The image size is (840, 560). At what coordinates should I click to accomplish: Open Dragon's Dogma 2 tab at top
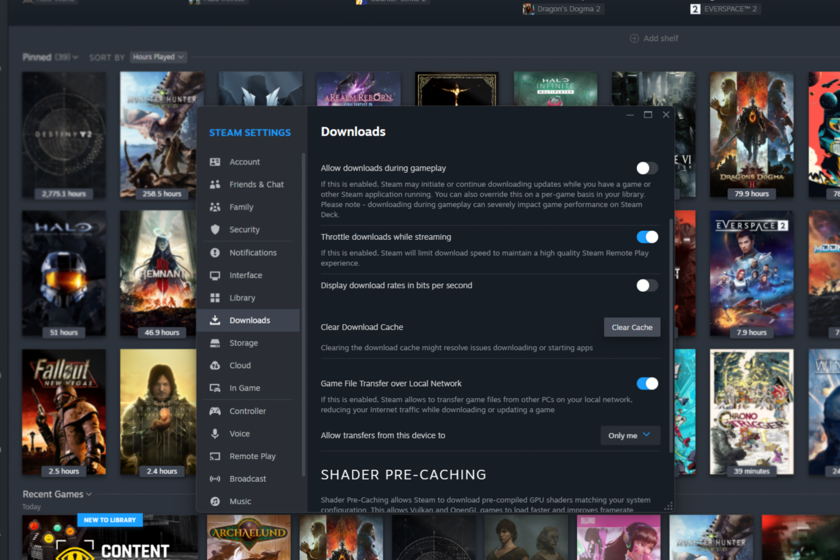[562, 9]
